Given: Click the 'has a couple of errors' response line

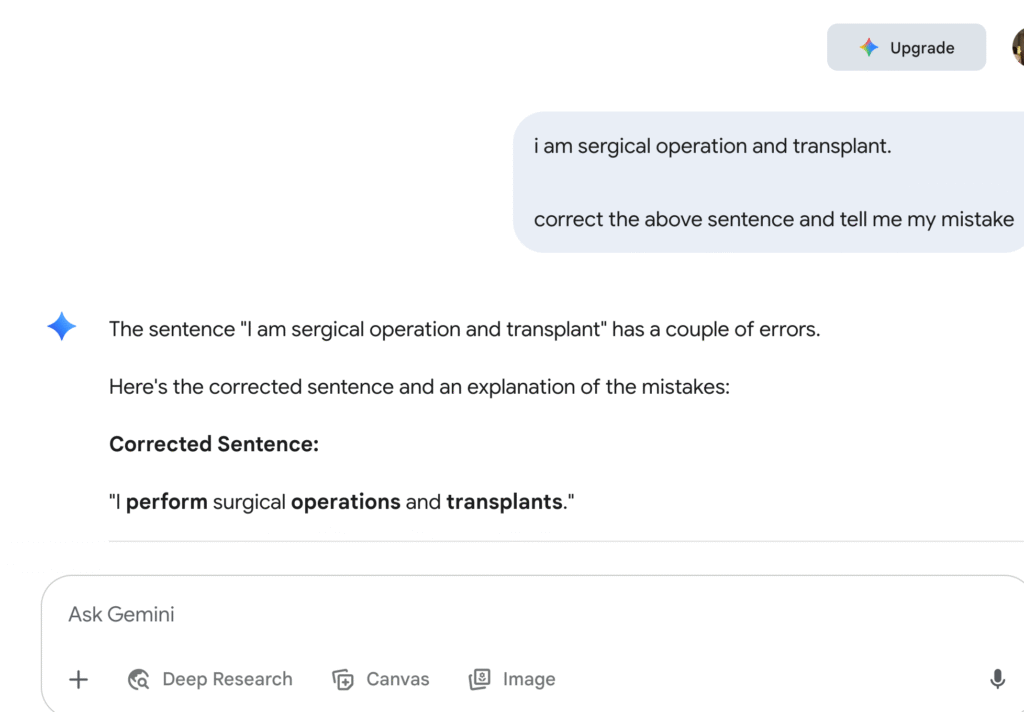Looking at the screenshot, I should (x=464, y=329).
